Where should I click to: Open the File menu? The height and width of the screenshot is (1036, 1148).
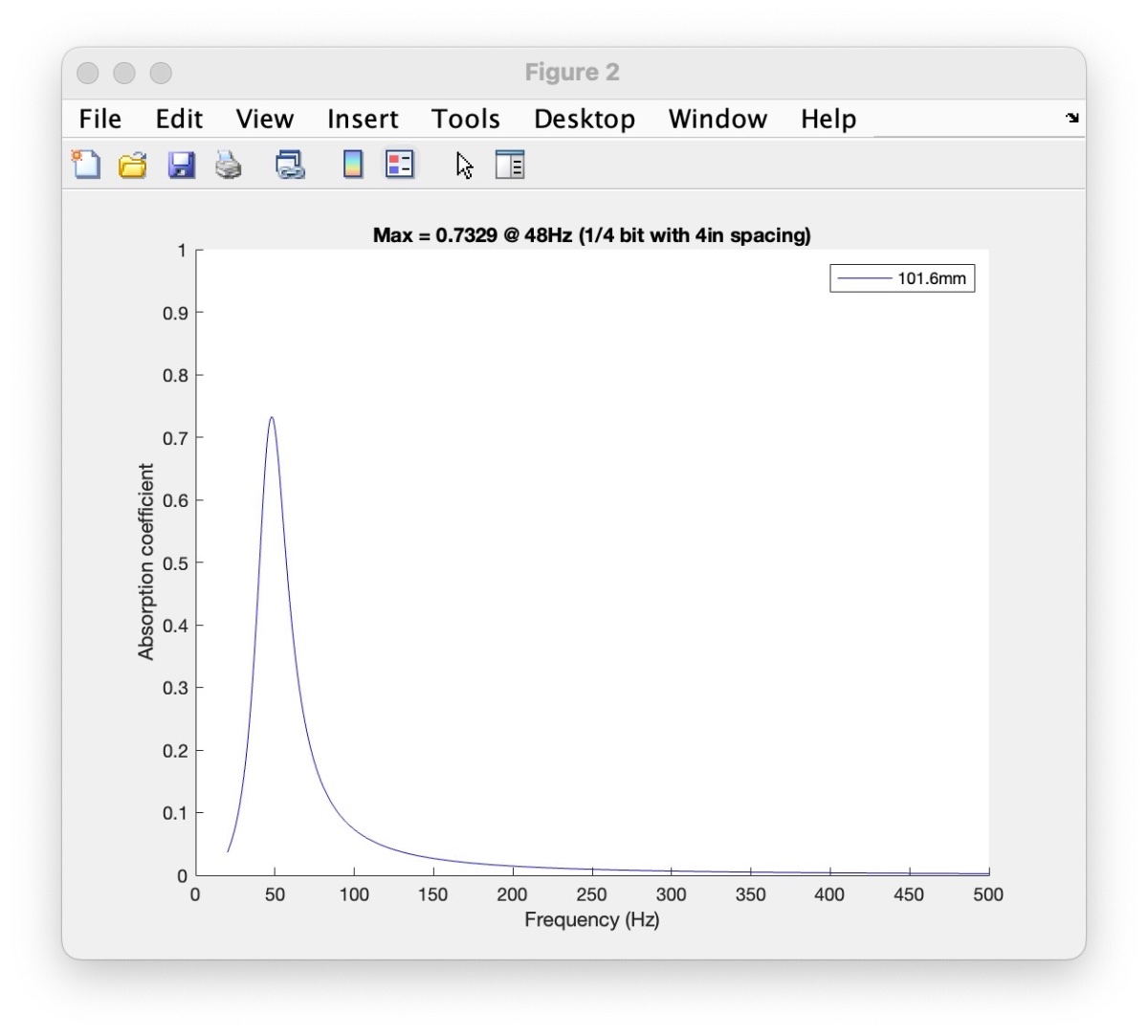[99, 119]
